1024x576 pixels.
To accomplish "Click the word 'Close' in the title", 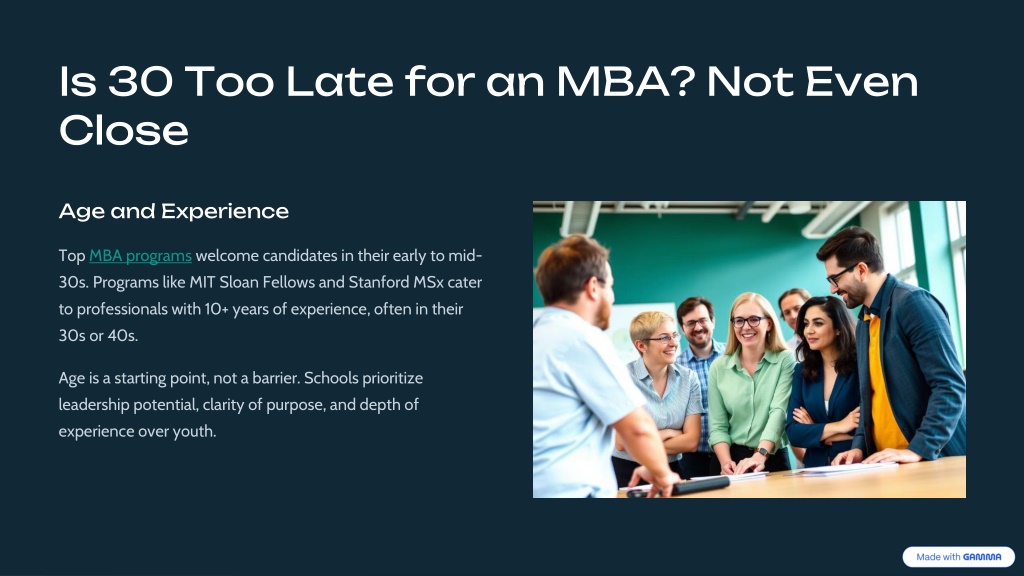I will point(124,130).
